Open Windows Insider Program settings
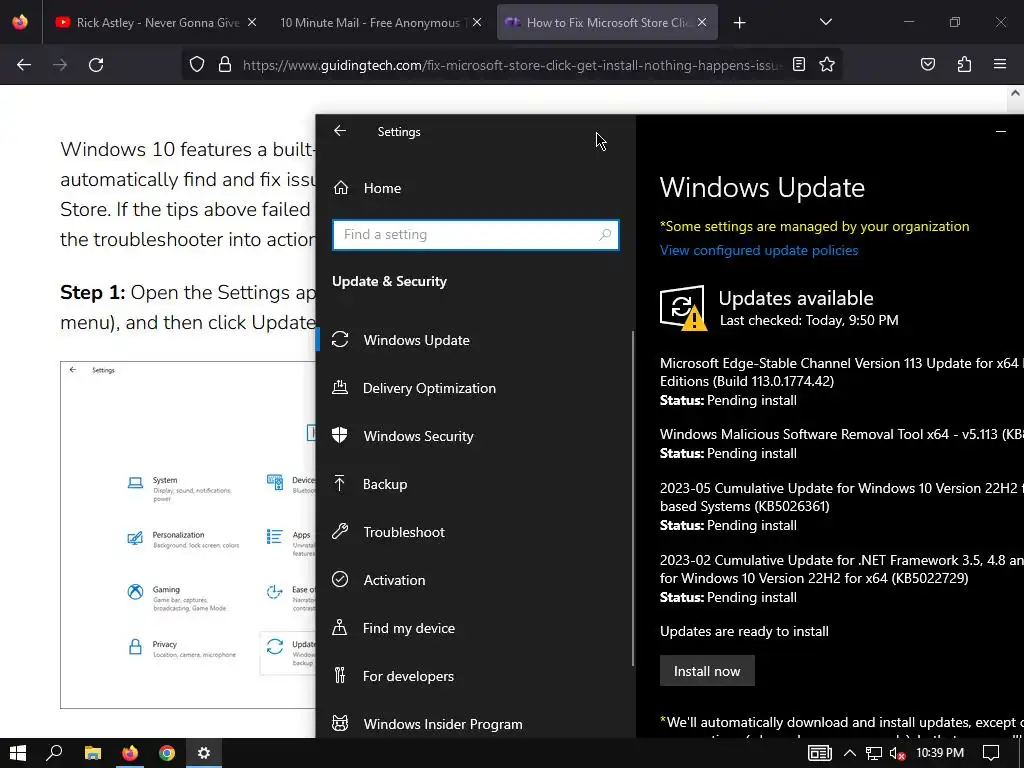This screenshot has height=768, width=1024. 475,724
